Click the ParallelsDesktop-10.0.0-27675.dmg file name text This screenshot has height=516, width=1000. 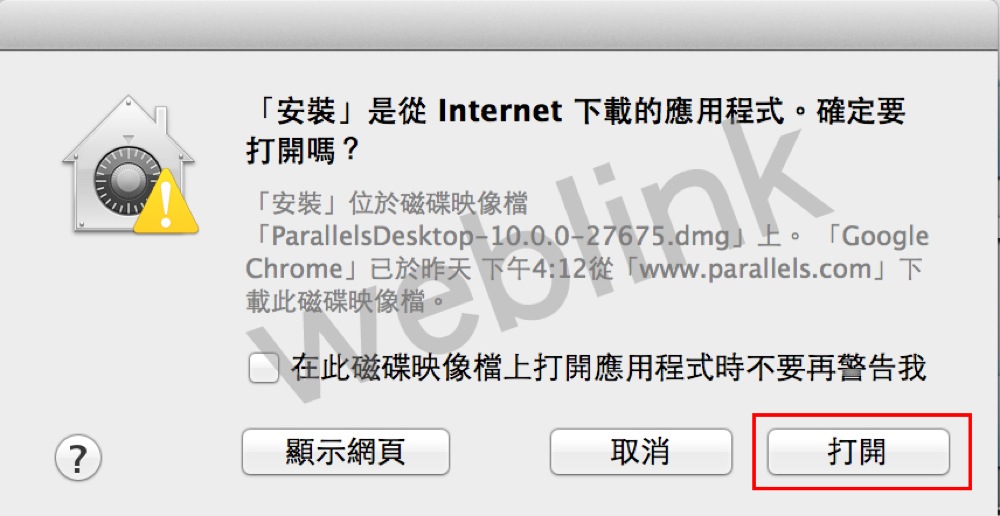click(x=500, y=237)
